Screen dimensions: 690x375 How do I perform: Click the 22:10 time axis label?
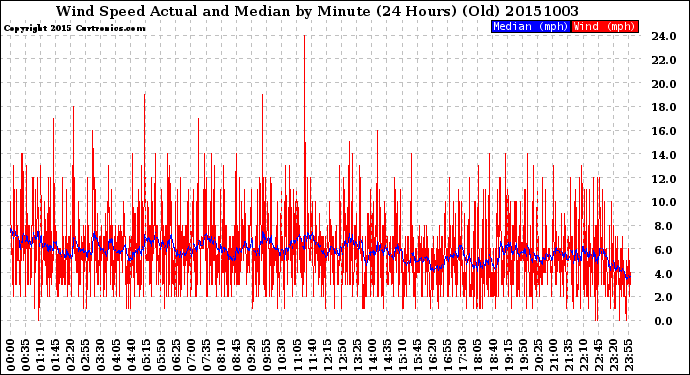tap(583, 355)
